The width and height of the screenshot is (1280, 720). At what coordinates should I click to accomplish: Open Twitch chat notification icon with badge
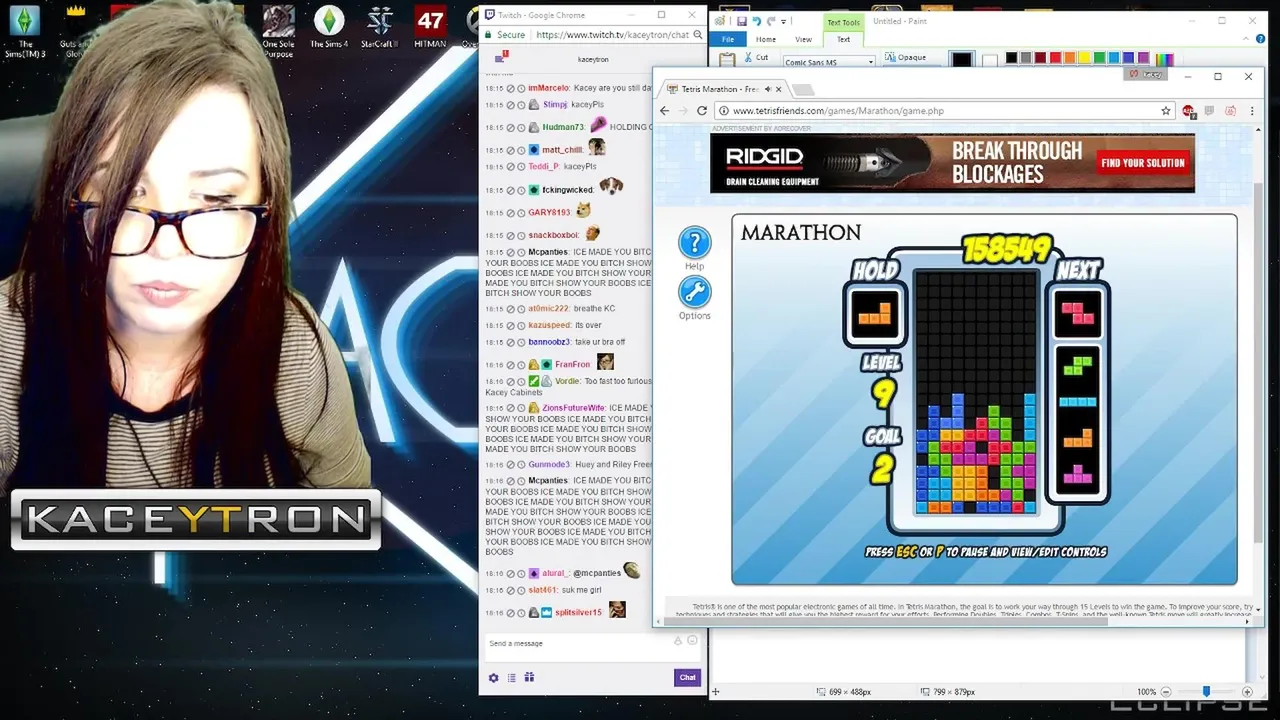point(502,58)
